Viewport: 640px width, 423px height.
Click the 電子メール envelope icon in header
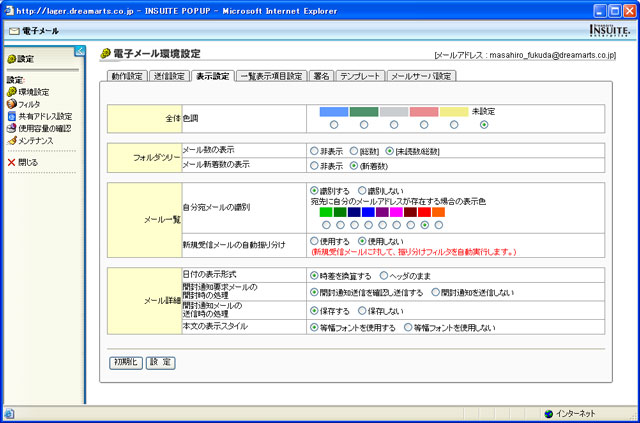[x=14, y=31]
